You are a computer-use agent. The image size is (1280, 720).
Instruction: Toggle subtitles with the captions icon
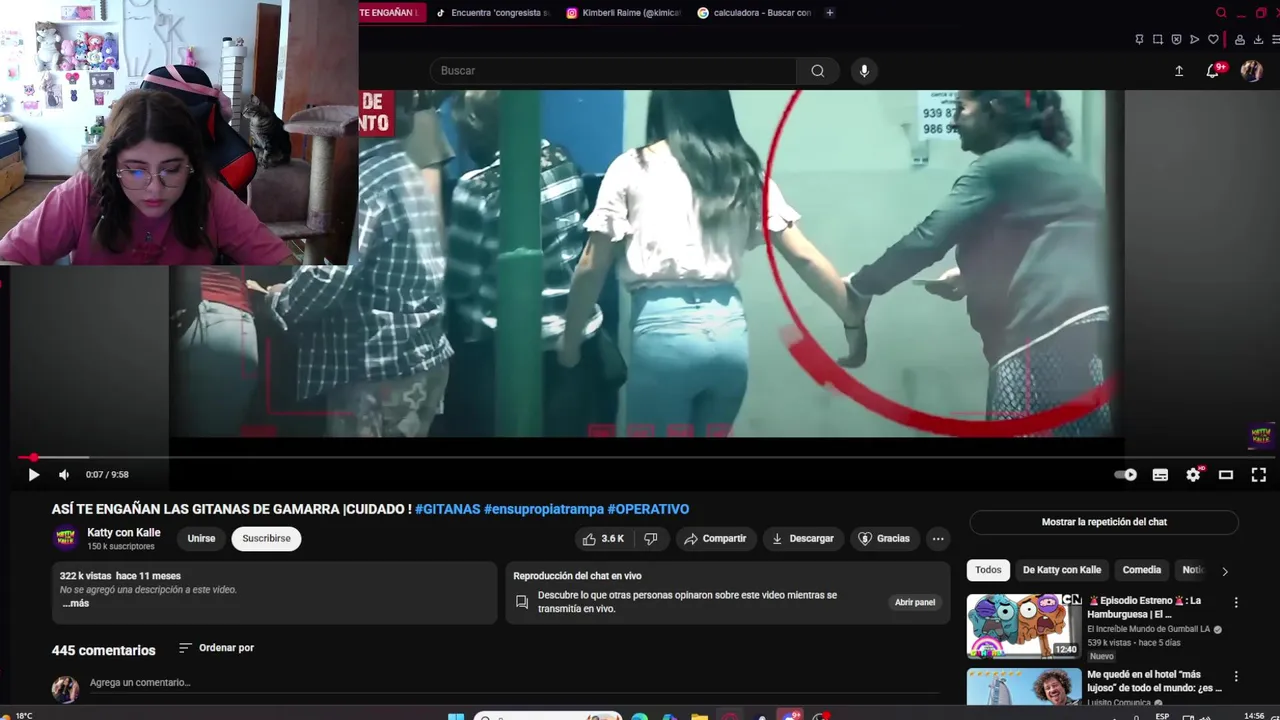1160,475
